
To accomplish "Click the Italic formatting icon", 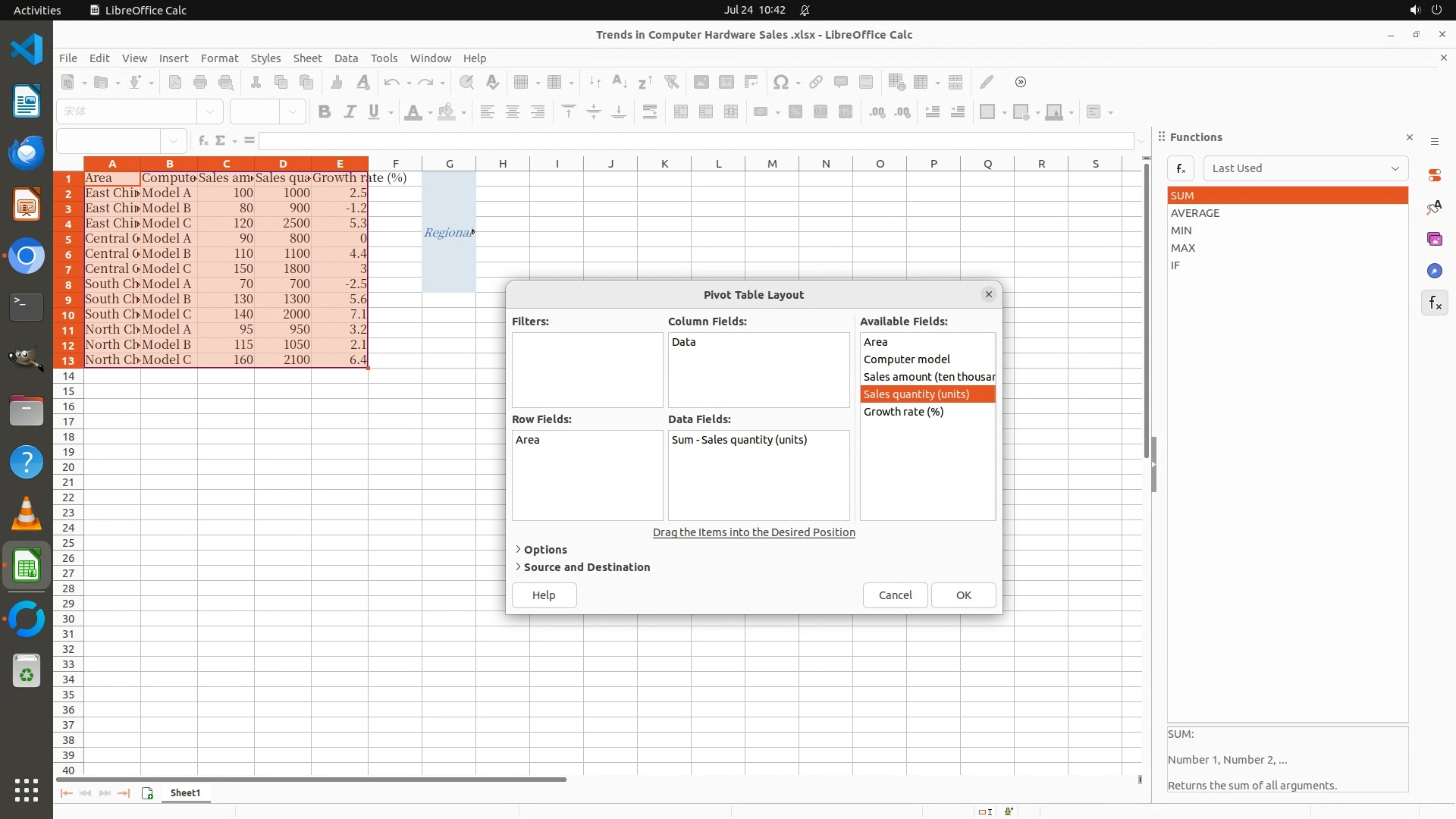I will (350, 112).
